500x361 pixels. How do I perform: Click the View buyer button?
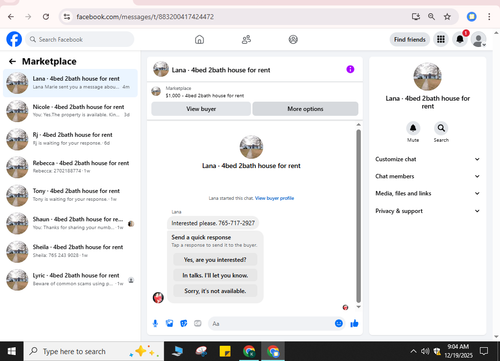pos(201,109)
